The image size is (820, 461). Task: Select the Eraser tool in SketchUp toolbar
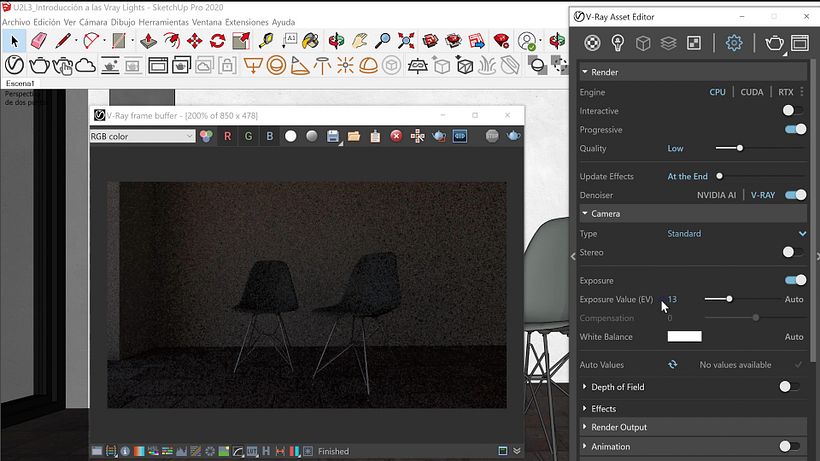click(39, 41)
